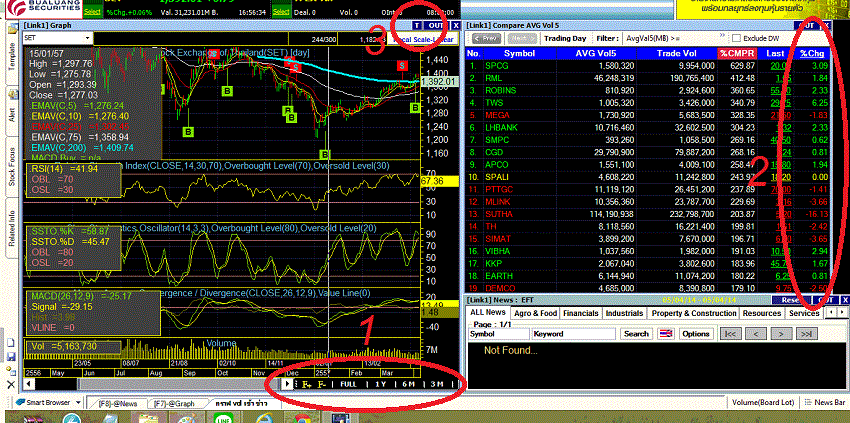
Task: Switch to Industrials news tab
Action: [624, 313]
